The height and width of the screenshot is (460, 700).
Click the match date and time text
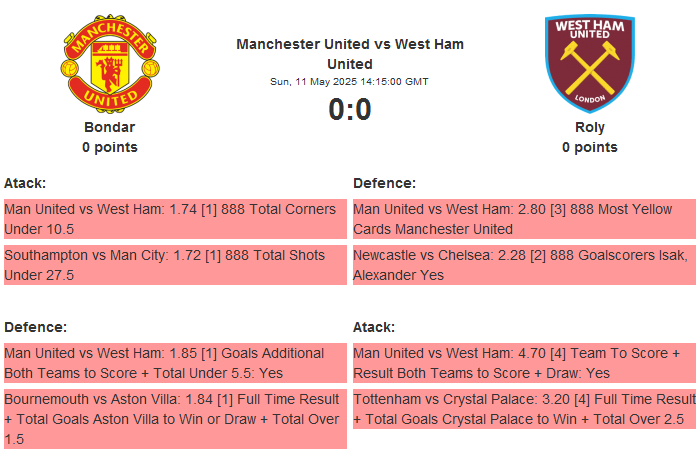click(x=350, y=82)
